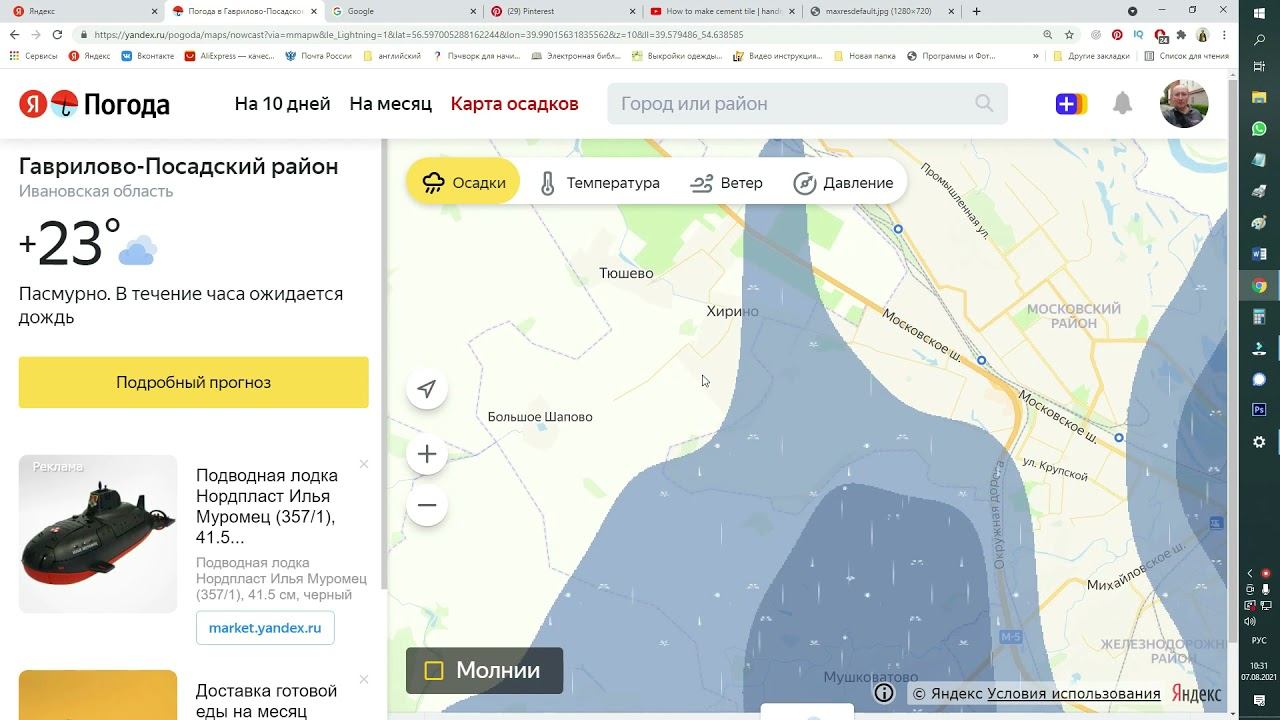Image resolution: width=1280 pixels, height=720 pixels.
Task: Open the Yandex Plus icon
Action: point(1071,104)
